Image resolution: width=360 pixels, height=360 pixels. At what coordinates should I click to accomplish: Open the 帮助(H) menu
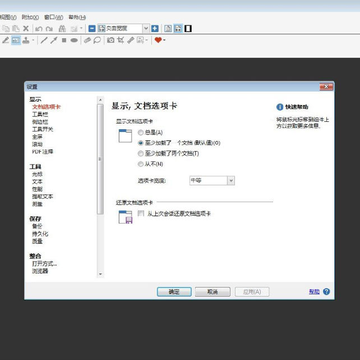(77, 17)
